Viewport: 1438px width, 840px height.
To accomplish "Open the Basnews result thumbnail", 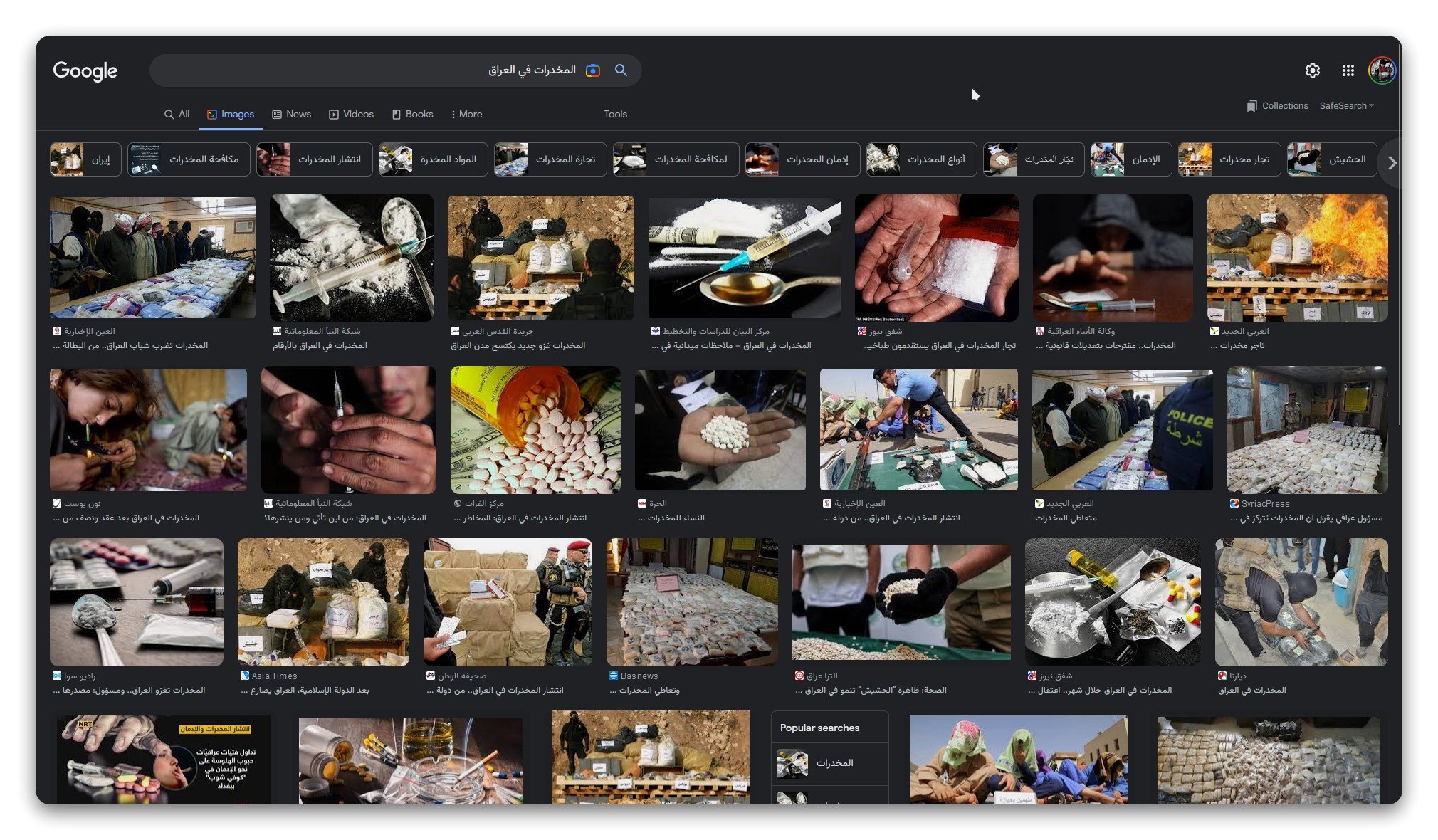I will (692, 602).
